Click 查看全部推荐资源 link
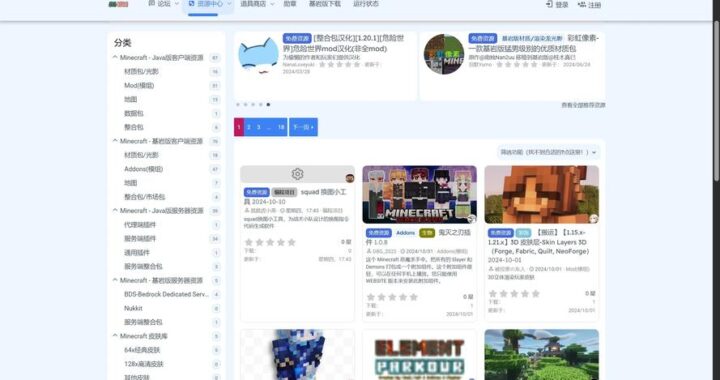 click(583, 105)
